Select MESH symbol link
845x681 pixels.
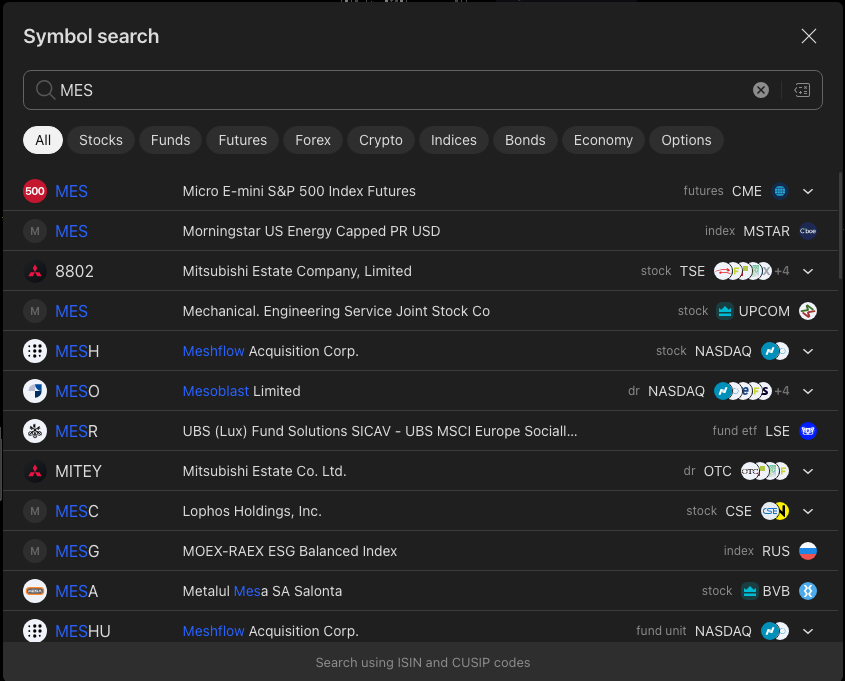click(77, 351)
